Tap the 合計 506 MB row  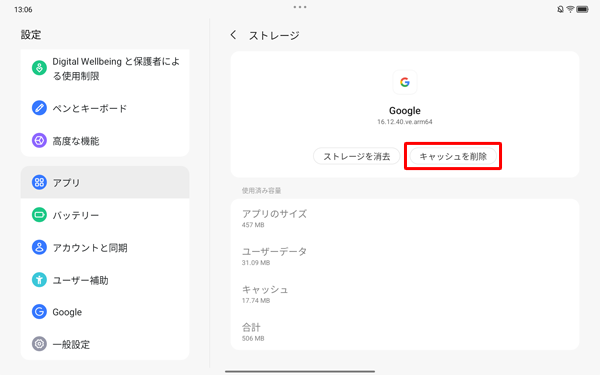(x=405, y=331)
